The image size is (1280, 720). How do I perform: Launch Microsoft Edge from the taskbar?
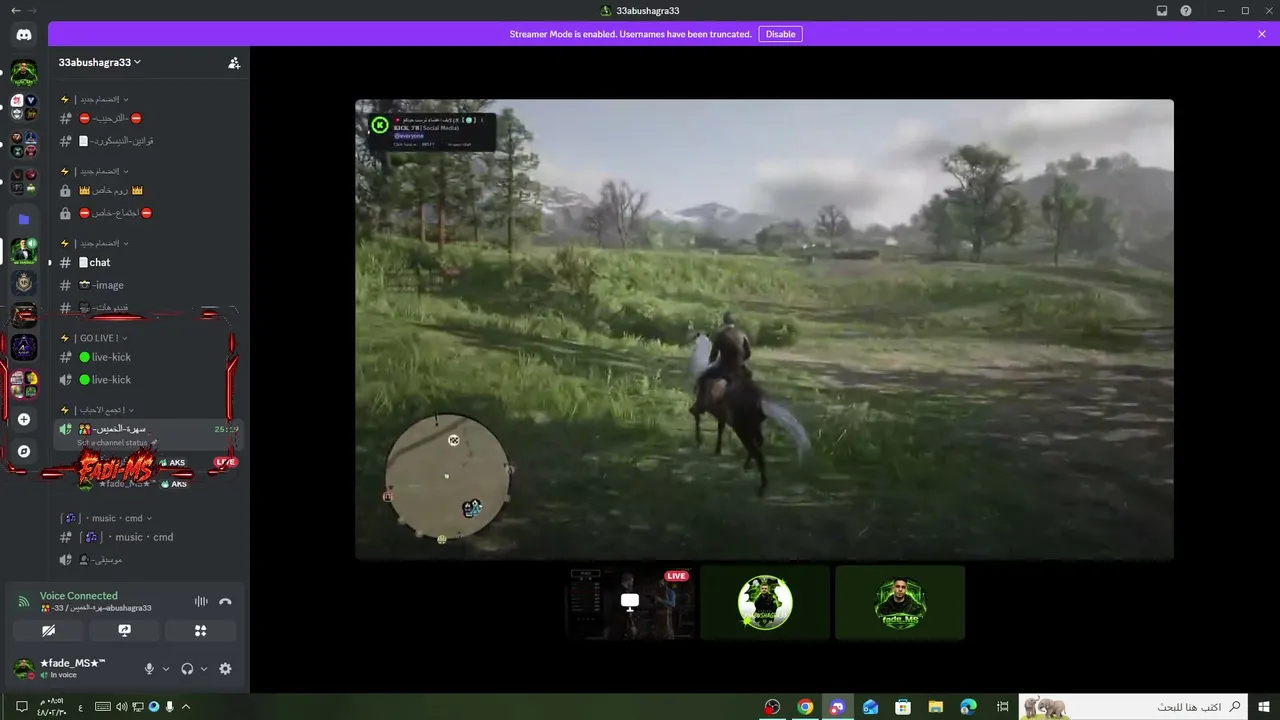click(x=968, y=707)
